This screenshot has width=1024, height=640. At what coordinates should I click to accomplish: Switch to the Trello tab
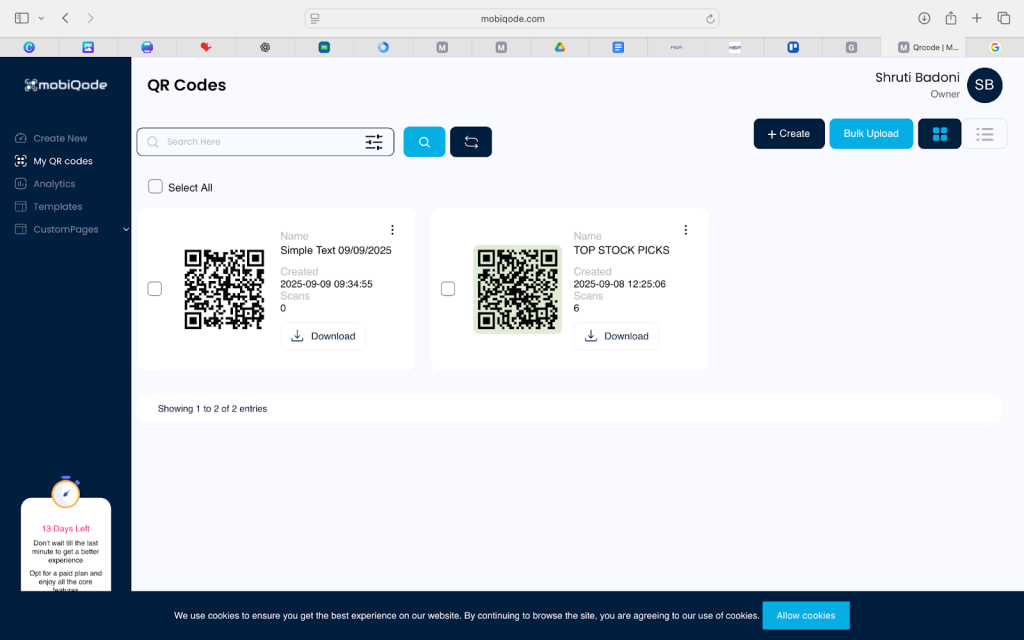[793, 47]
